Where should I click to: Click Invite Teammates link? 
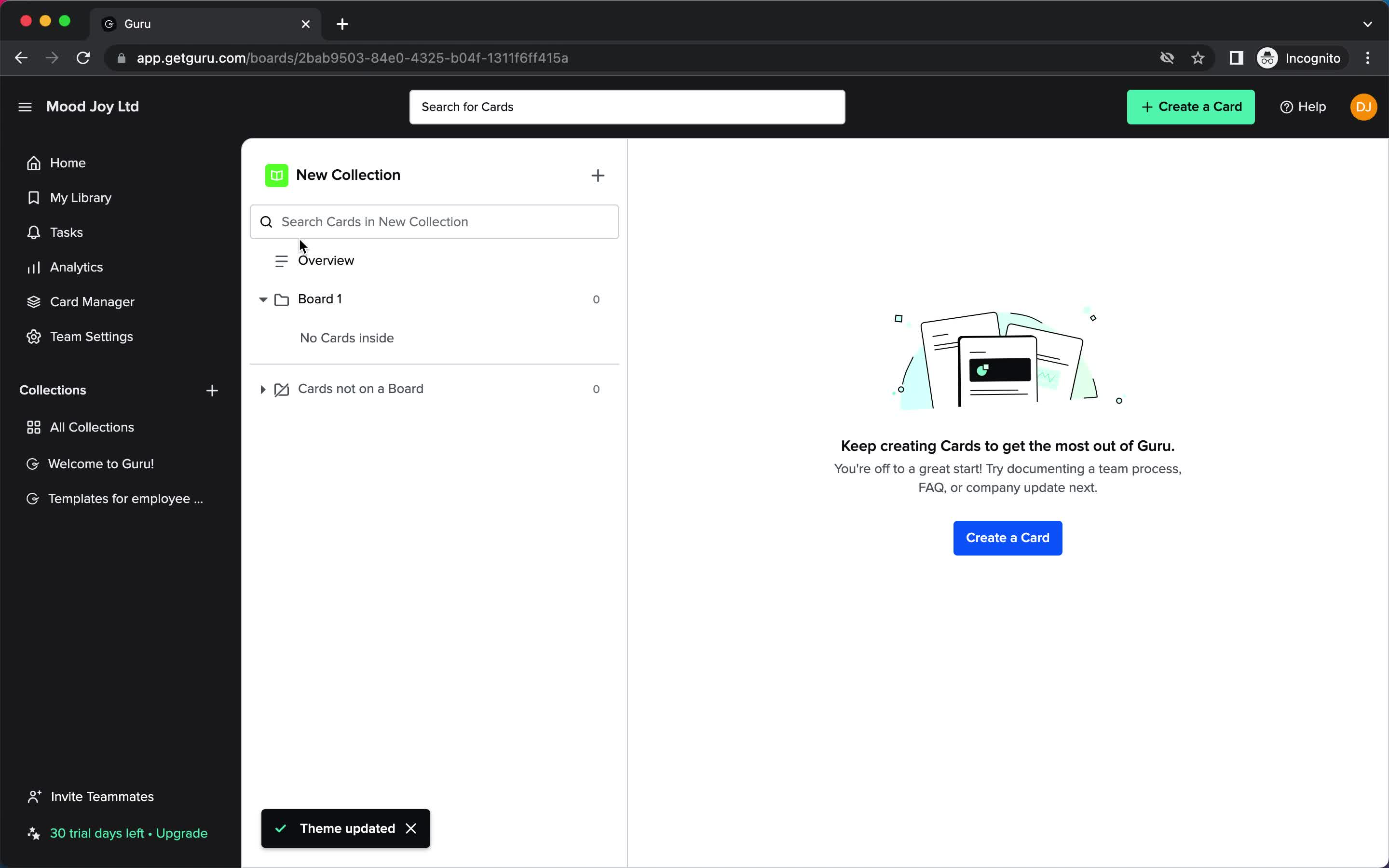102,796
